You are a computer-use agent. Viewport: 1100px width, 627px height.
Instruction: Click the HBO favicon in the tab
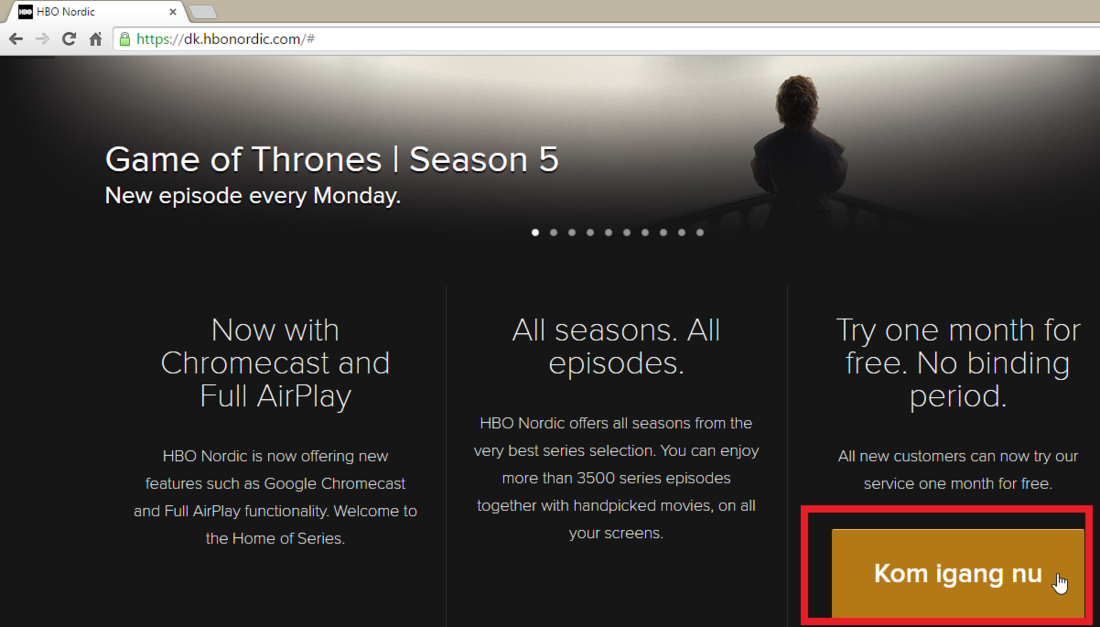[25, 12]
